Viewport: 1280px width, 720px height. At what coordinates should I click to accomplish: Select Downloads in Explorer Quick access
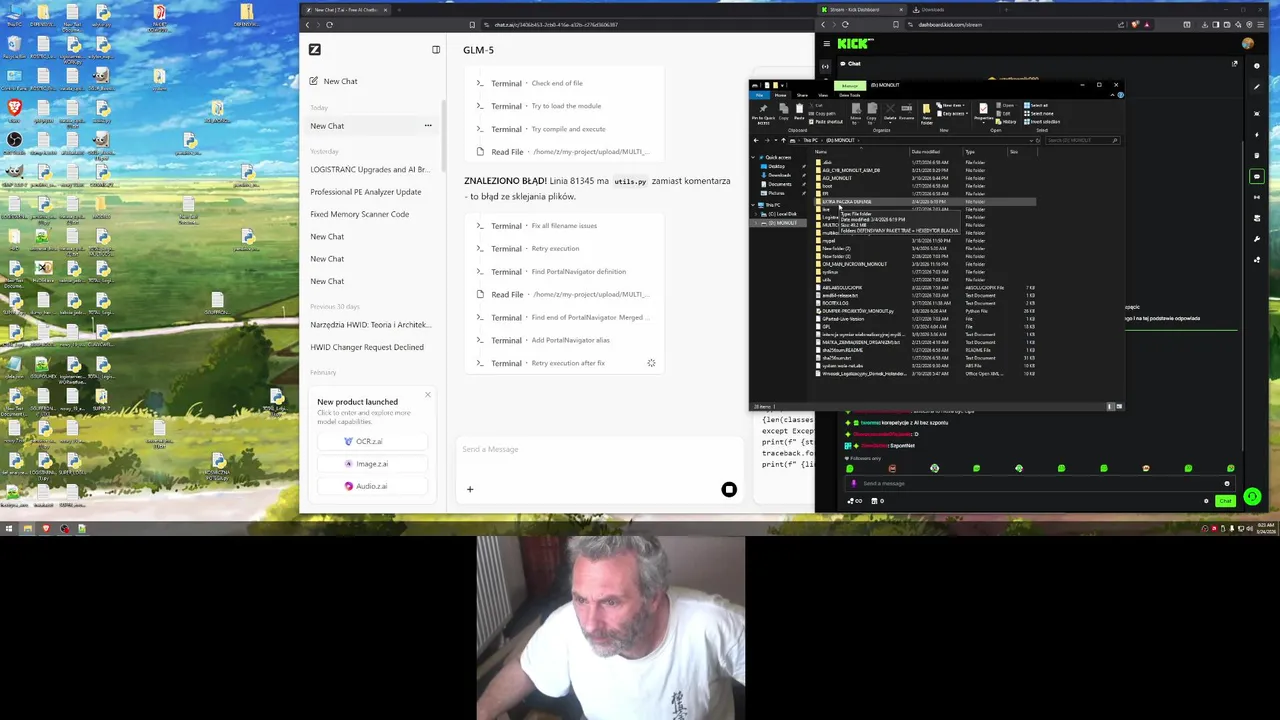(779, 175)
